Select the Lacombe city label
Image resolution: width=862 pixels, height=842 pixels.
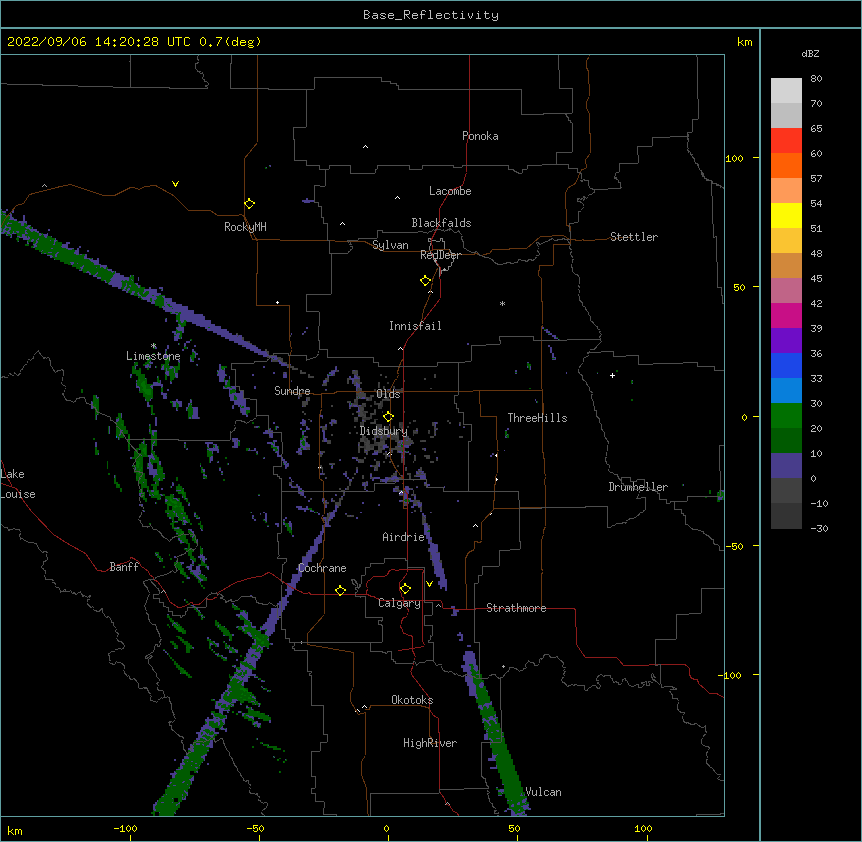pos(450,191)
